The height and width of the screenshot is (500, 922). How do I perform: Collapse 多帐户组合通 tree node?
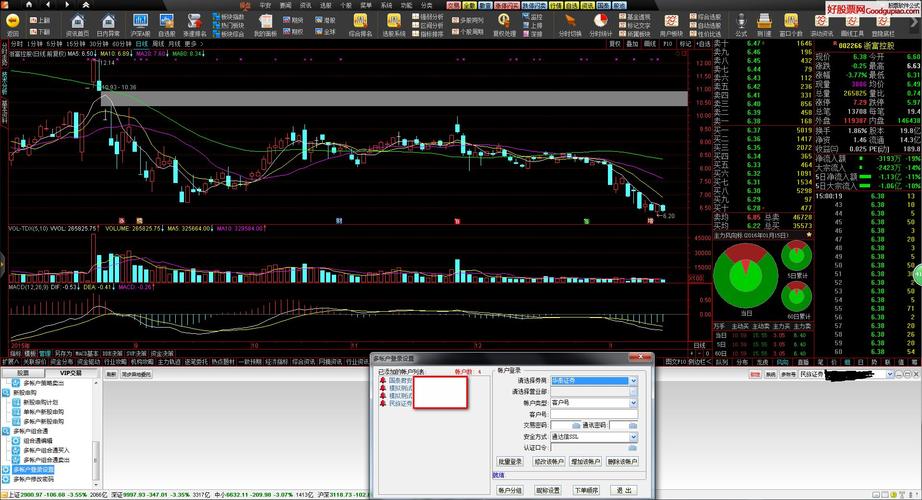(5, 431)
